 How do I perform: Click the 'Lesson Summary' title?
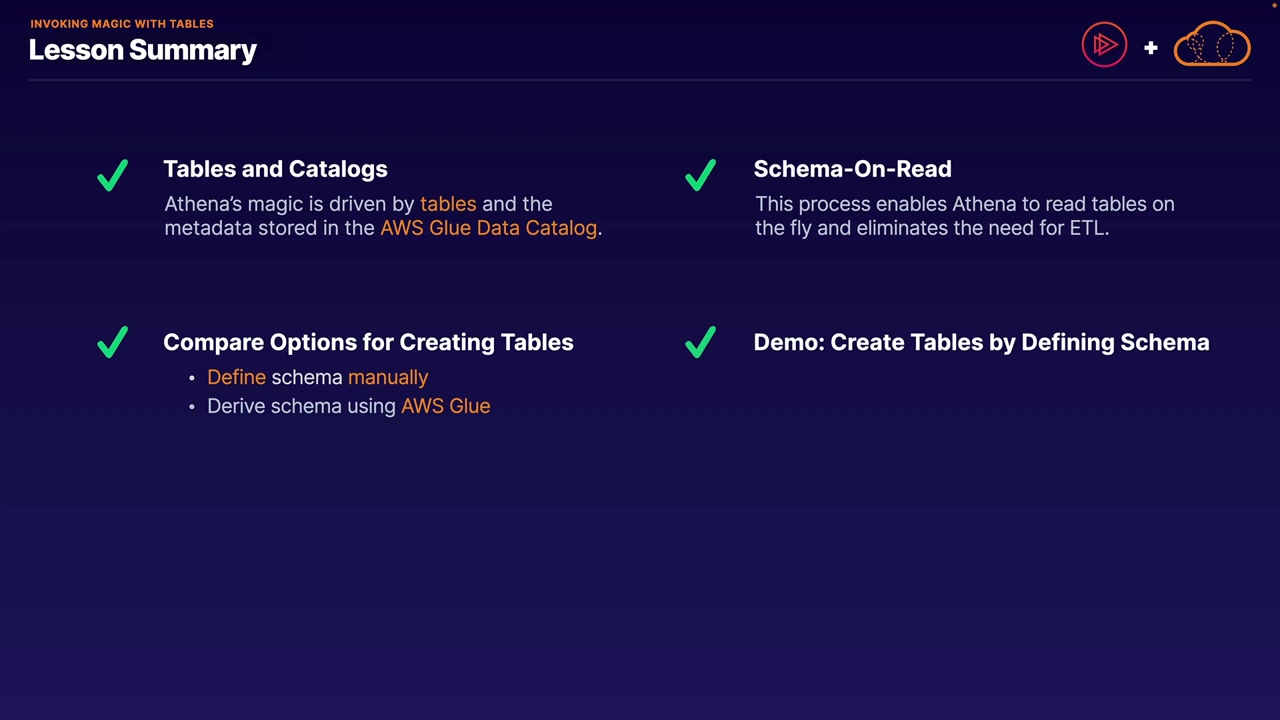[x=143, y=50]
